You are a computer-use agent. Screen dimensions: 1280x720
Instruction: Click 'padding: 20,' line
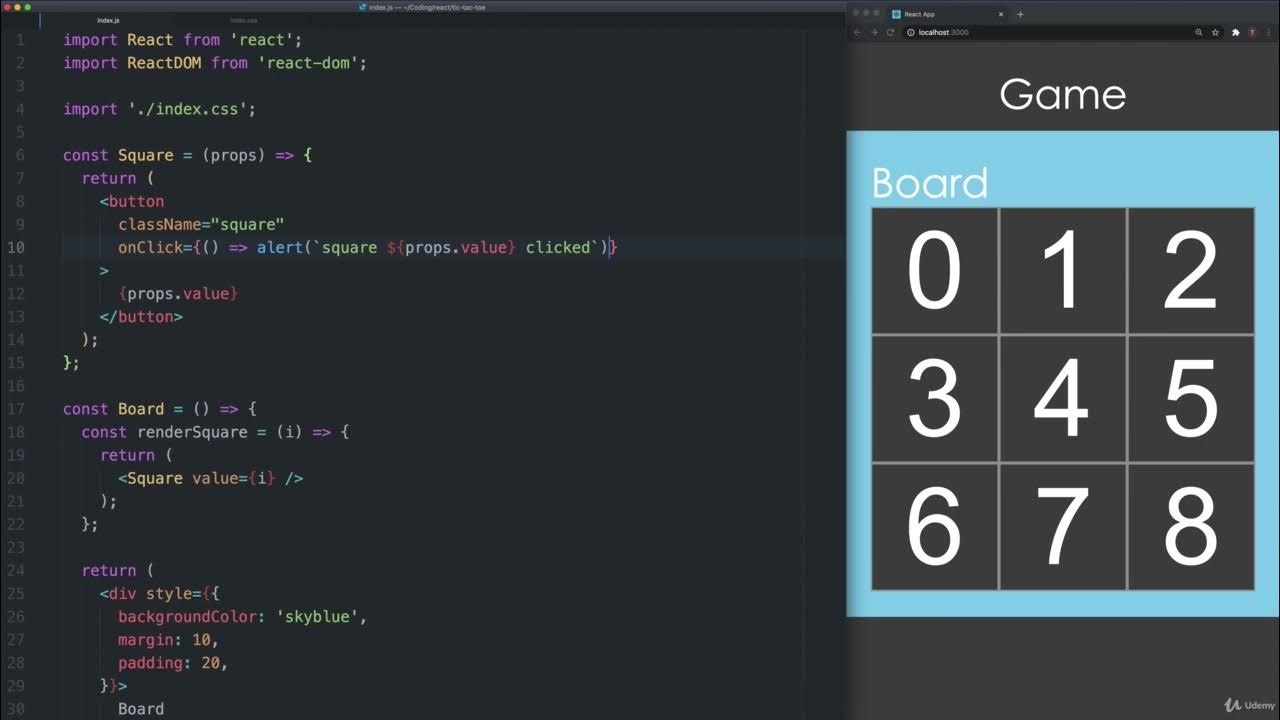click(173, 663)
